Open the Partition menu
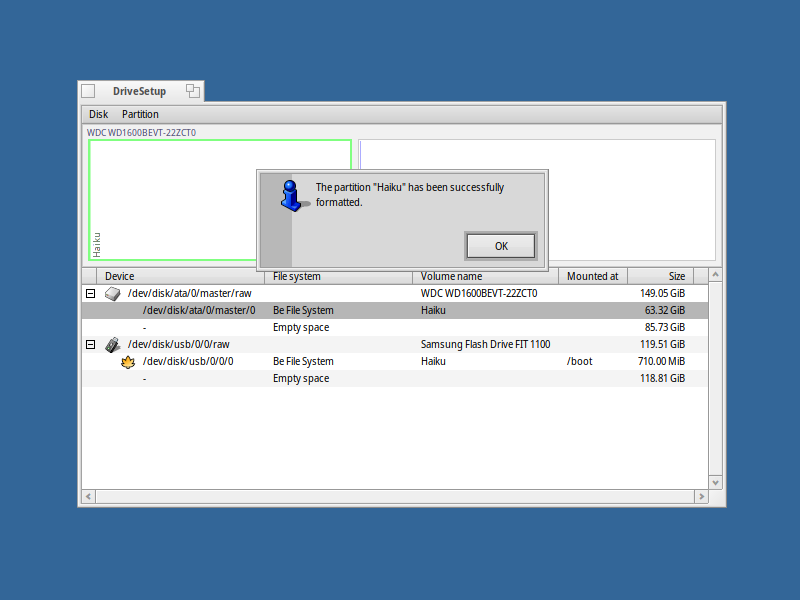The image size is (800, 600). click(x=140, y=114)
